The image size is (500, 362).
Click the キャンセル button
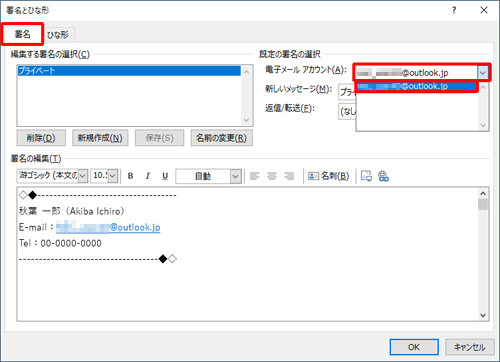pyautogui.click(x=469, y=347)
